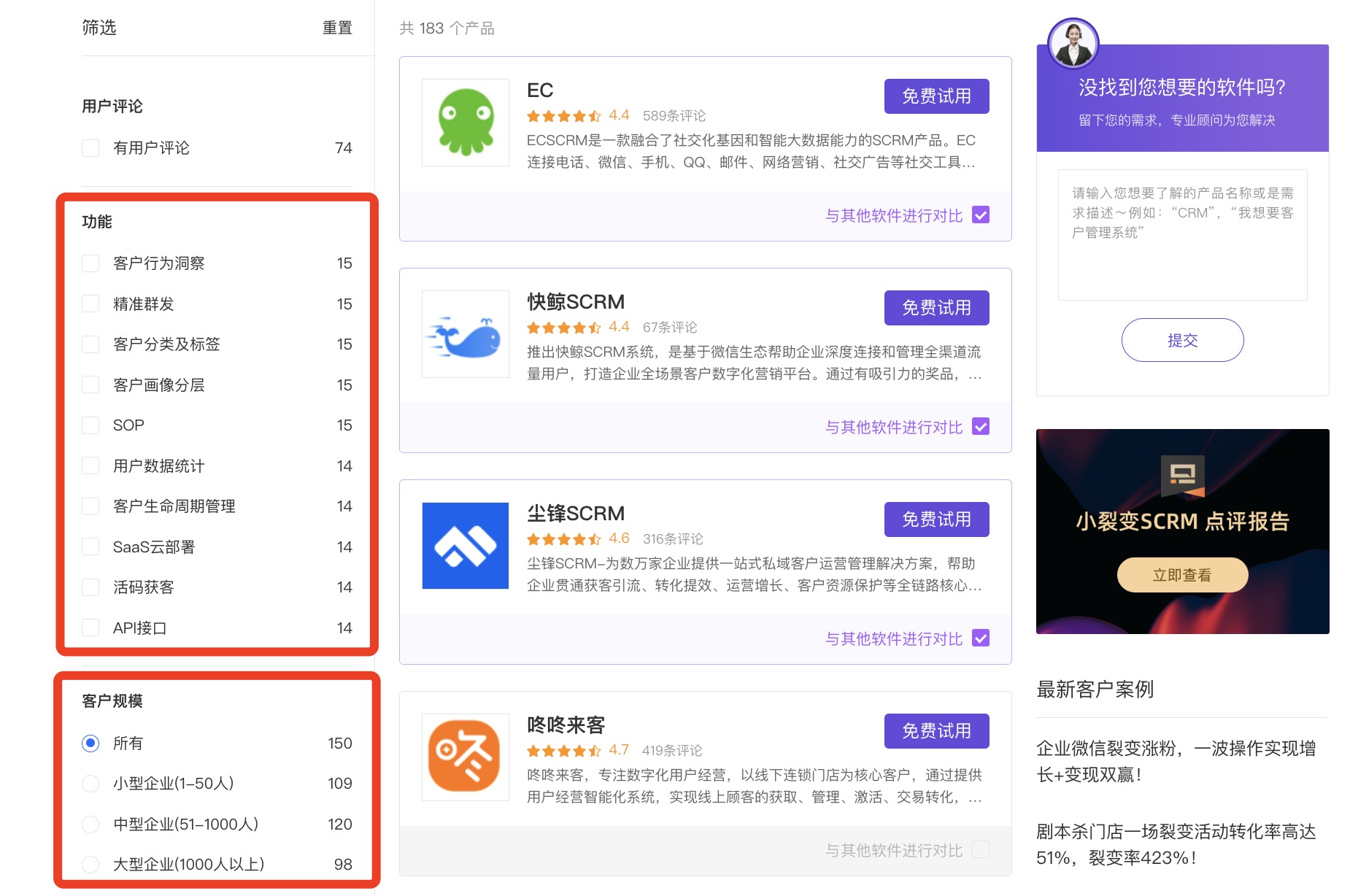
Task: Uncheck the compare checkbox for 快鲸SCRM
Action: [981, 427]
